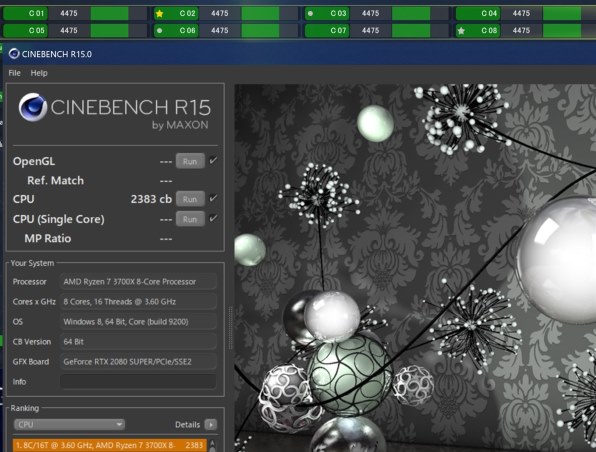Click the Details label in Ranking
596x452 pixels.
[x=187, y=425]
